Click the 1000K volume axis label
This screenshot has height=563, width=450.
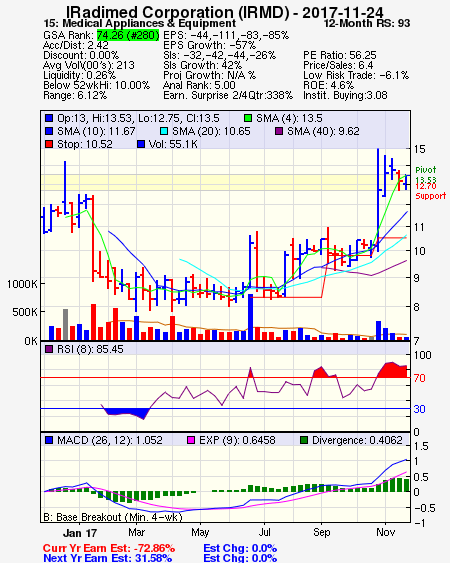[x=22, y=284]
